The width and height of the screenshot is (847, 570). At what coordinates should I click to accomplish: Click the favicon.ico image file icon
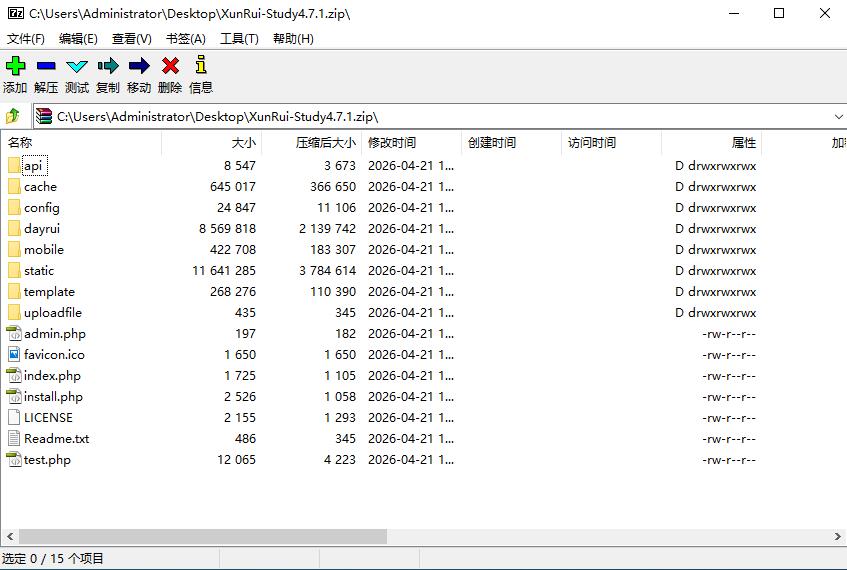point(14,354)
